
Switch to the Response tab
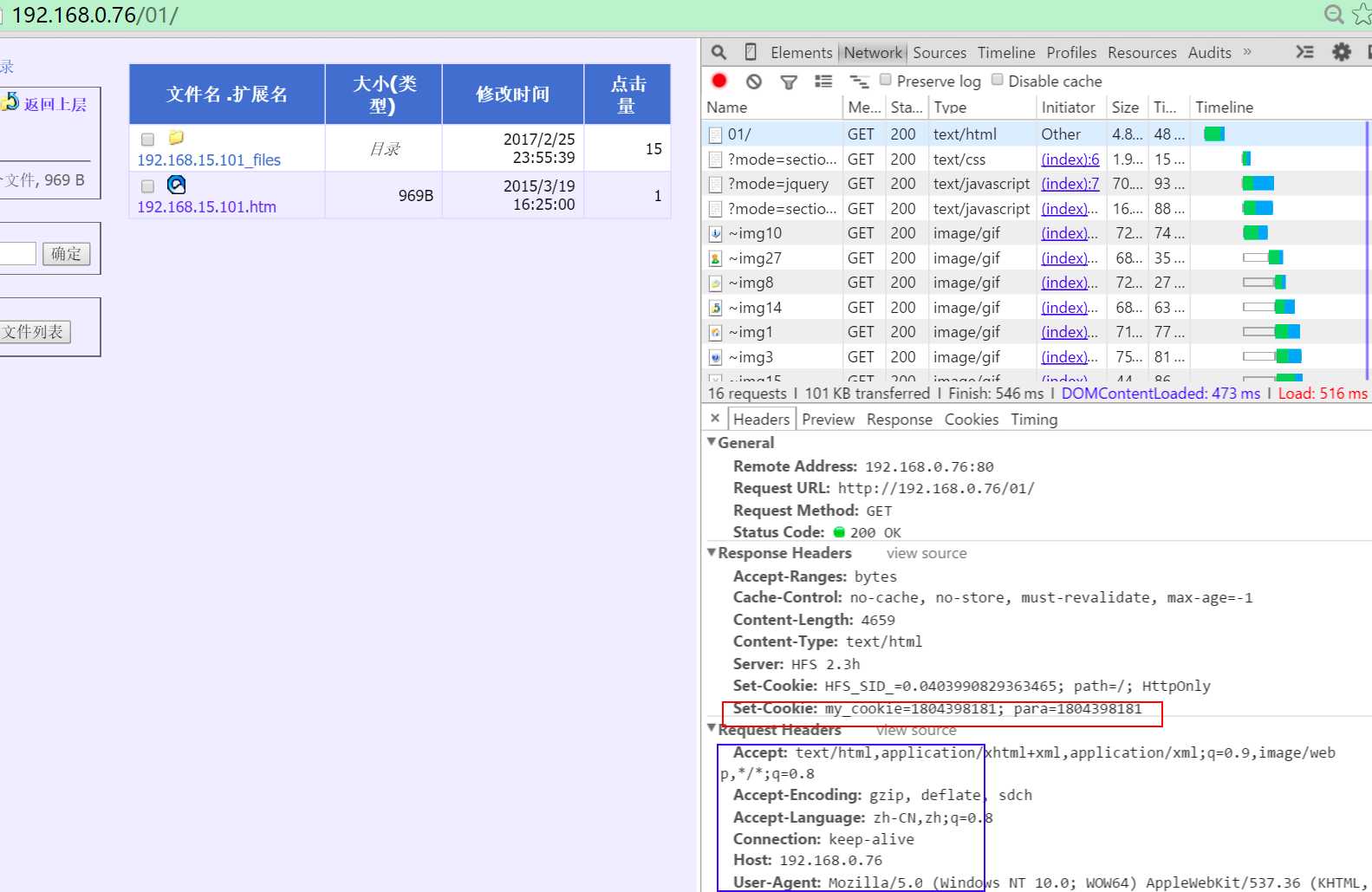tap(900, 420)
